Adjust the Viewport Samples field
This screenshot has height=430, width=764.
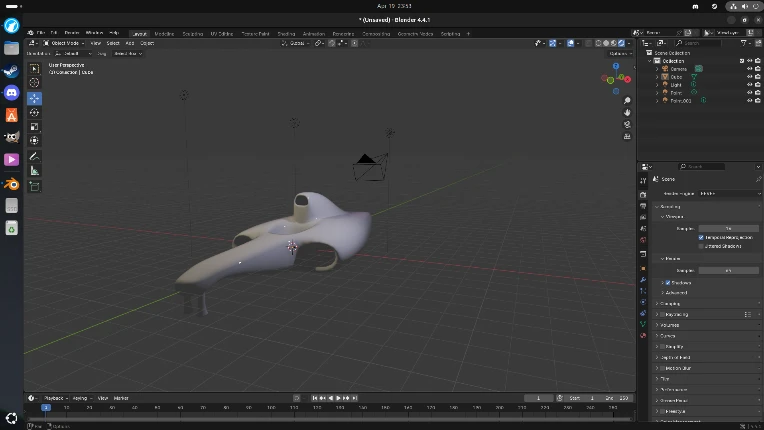(x=729, y=228)
